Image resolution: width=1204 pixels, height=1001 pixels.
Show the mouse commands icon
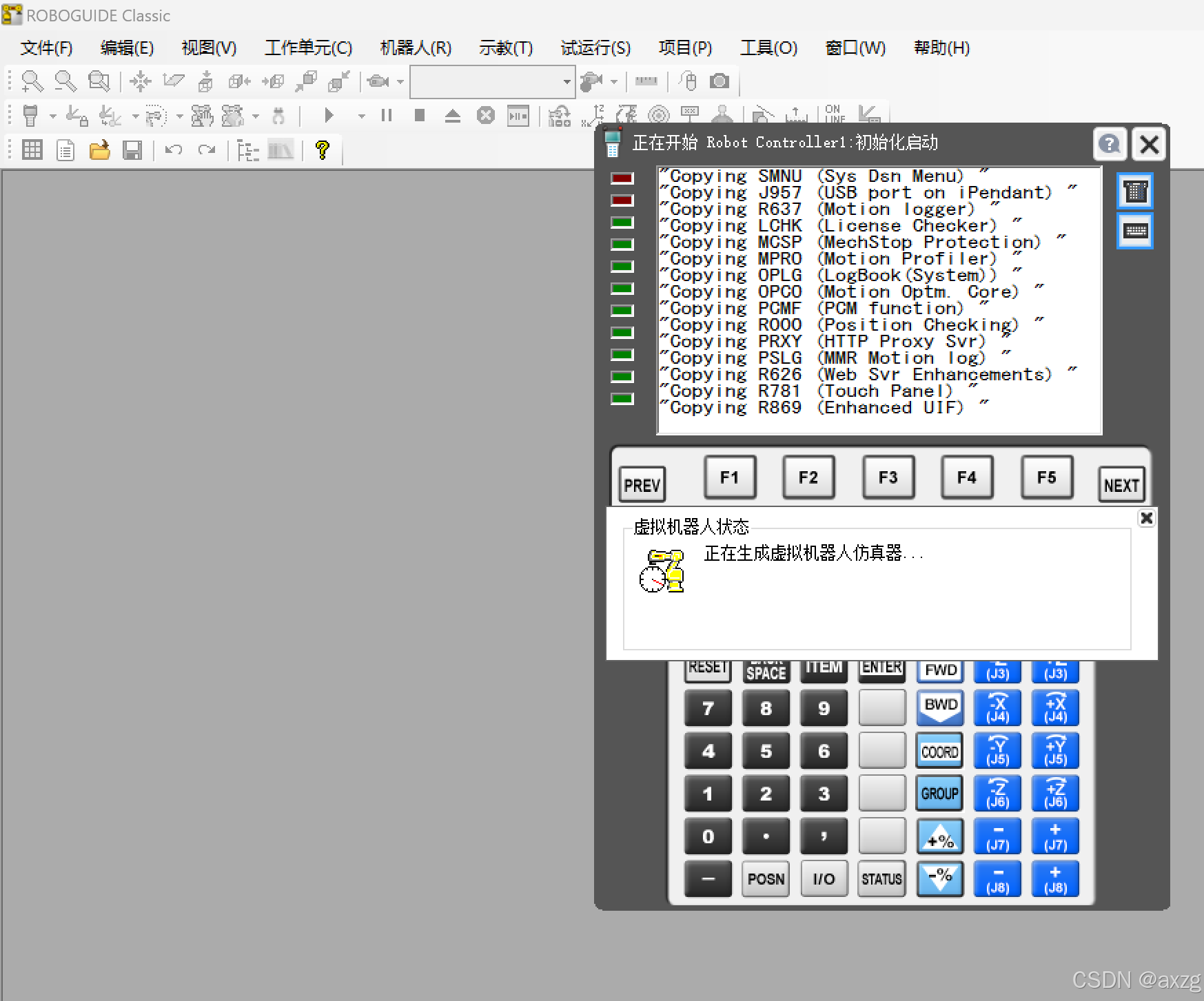click(688, 81)
